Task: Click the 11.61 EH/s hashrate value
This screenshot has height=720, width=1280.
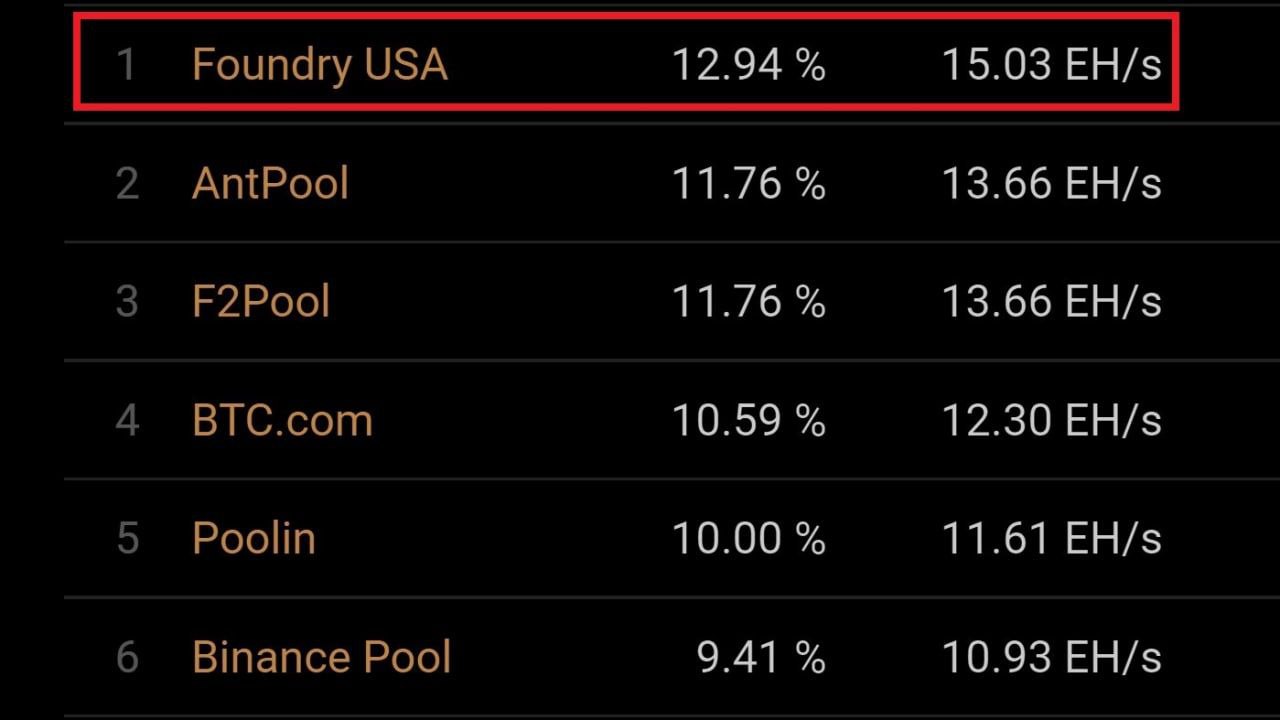Action: pyautogui.click(x=1051, y=538)
